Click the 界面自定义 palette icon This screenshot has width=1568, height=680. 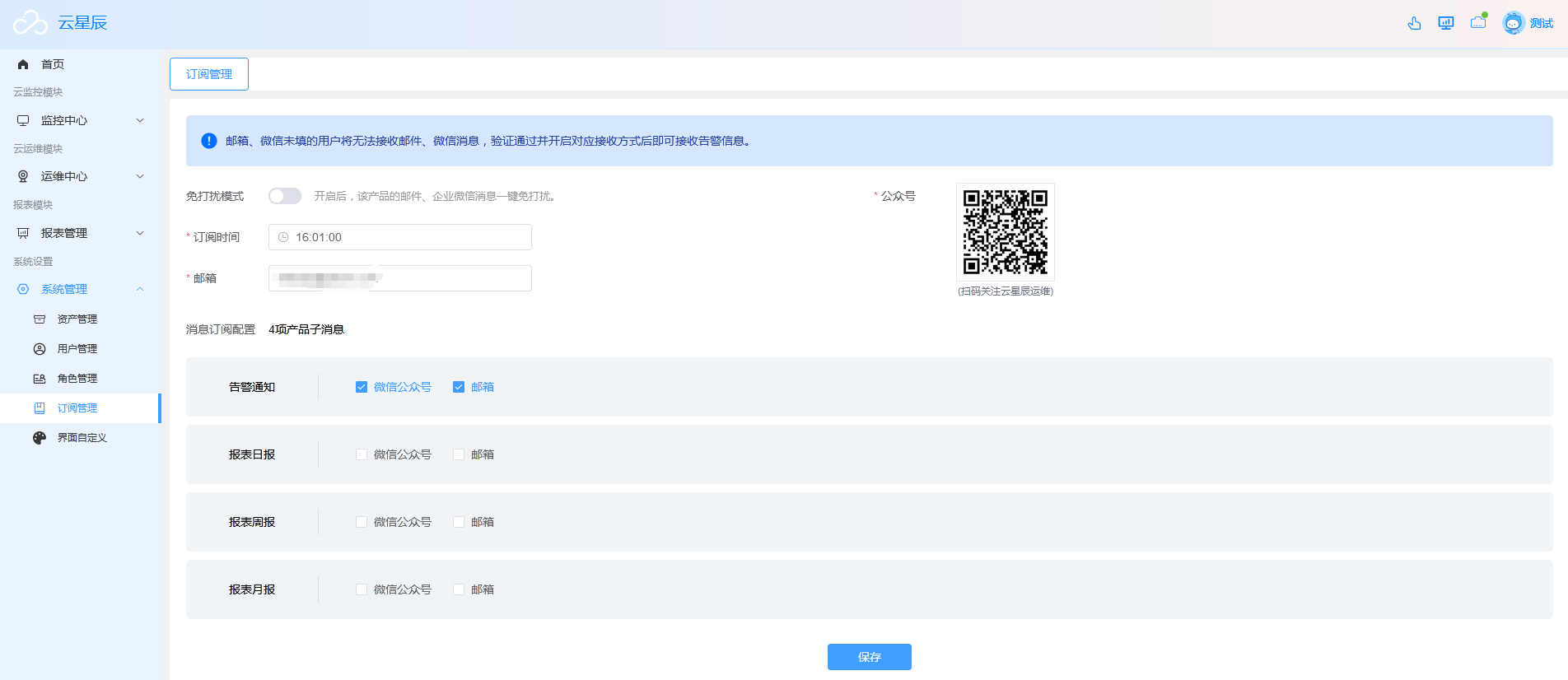point(40,438)
